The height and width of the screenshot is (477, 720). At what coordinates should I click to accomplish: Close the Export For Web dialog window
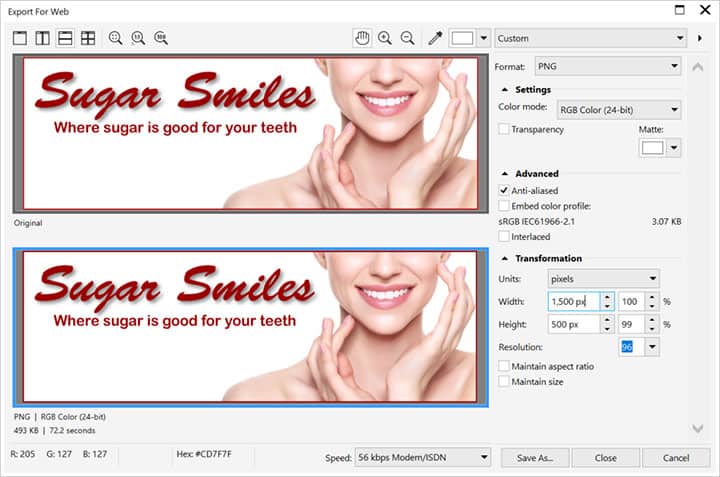tap(705, 10)
